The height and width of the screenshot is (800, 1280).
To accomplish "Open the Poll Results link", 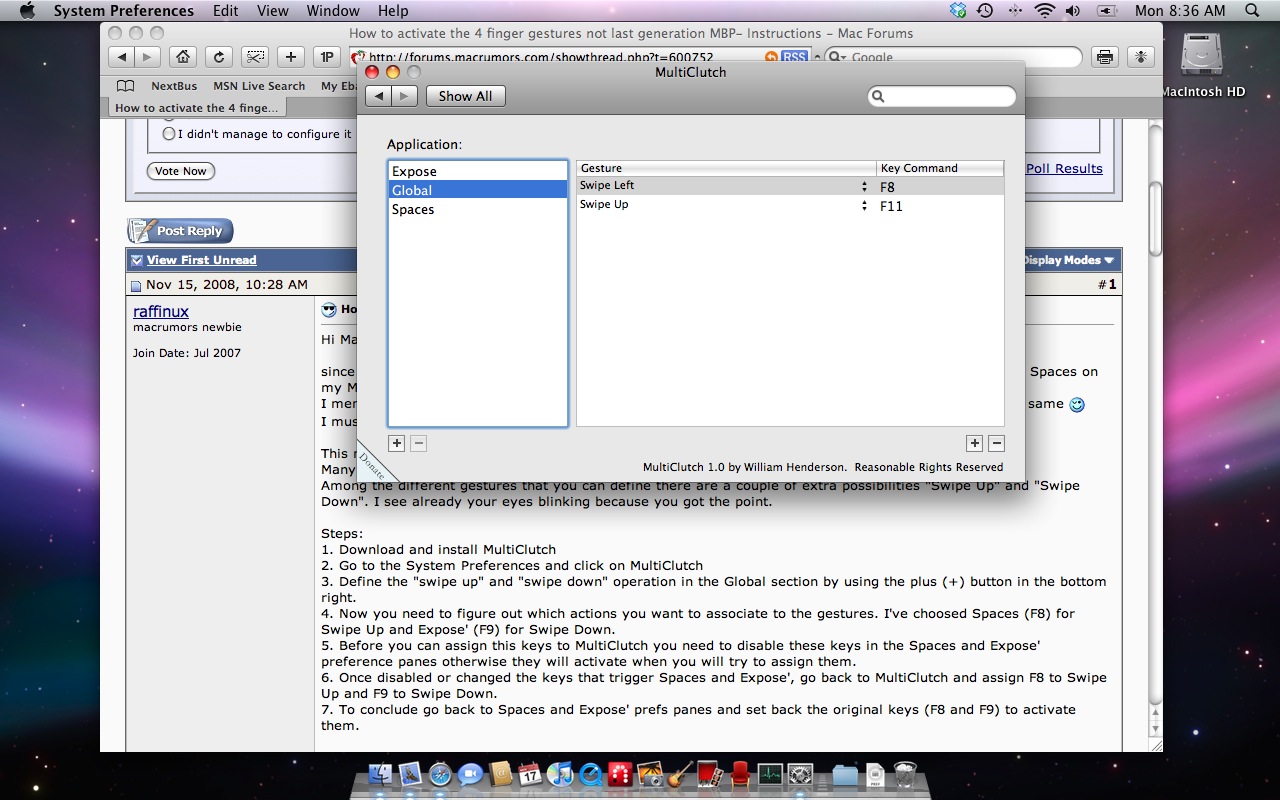I will coord(1064,168).
